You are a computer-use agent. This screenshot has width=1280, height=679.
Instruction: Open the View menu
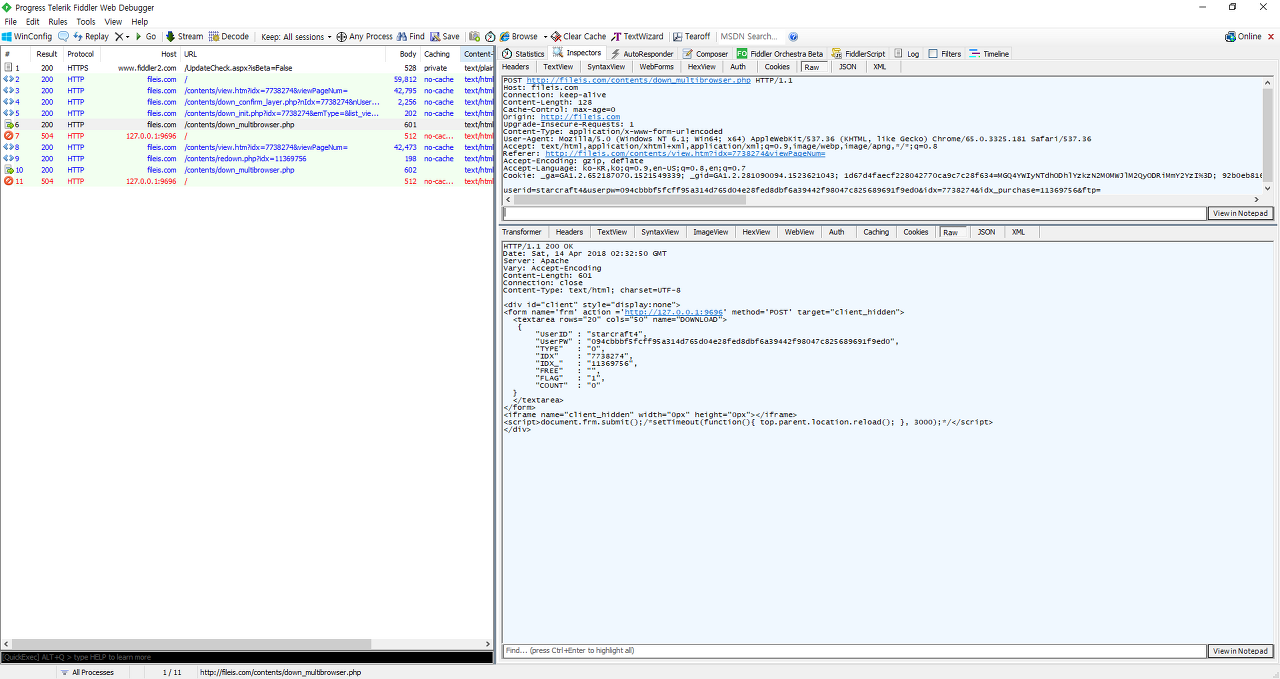click(x=113, y=21)
